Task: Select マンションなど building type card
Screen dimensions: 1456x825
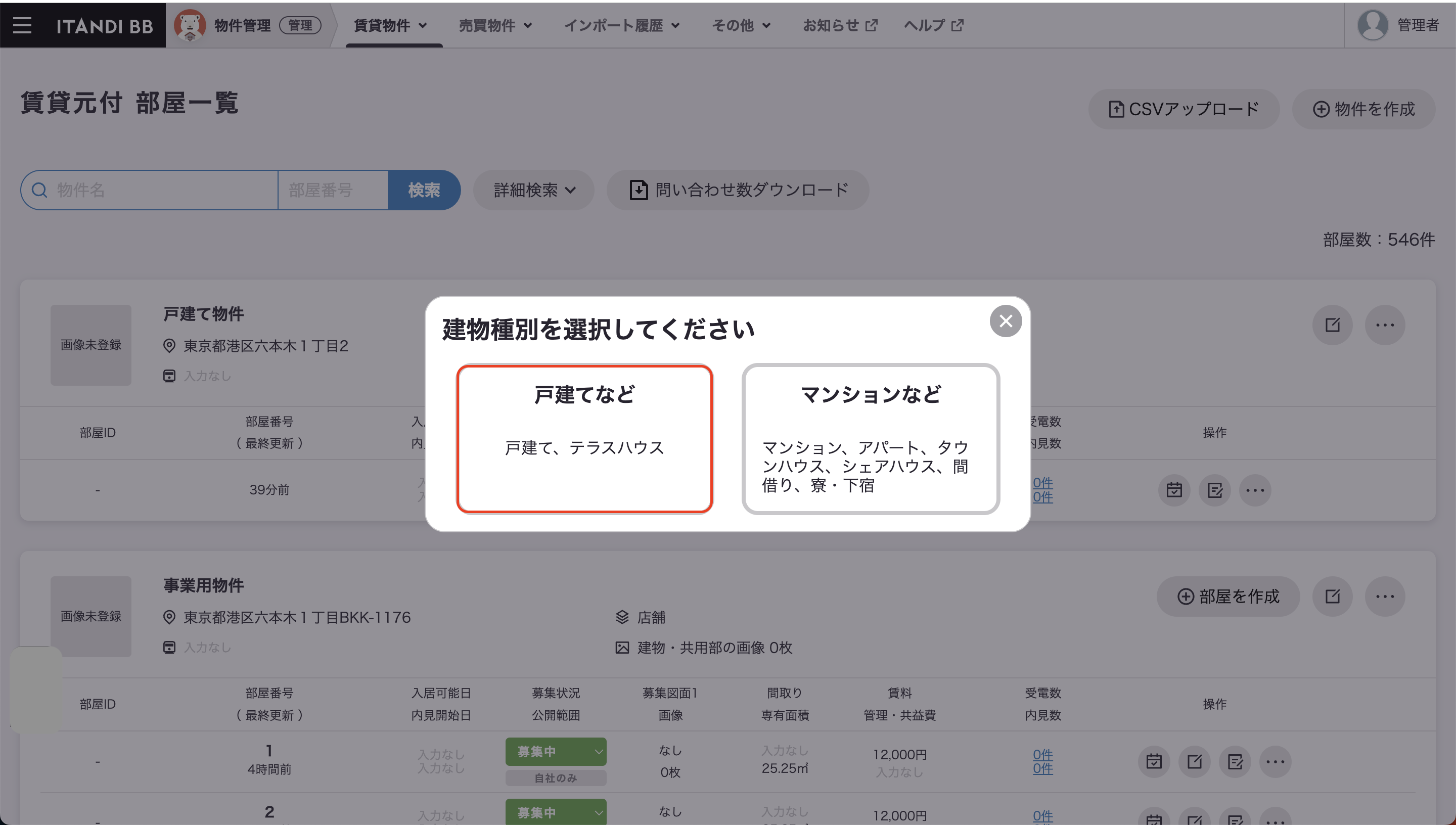Action: [871, 439]
